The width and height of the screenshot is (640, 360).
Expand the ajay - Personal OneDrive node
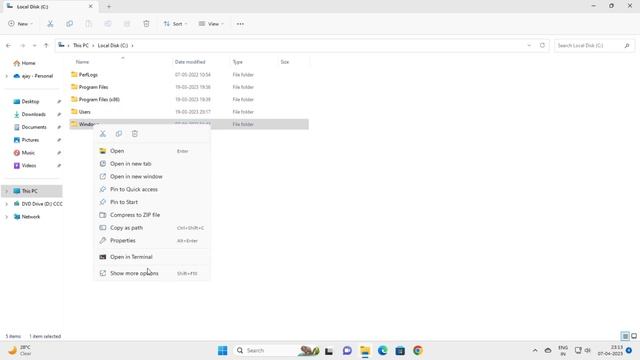pyautogui.click(x=7, y=76)
